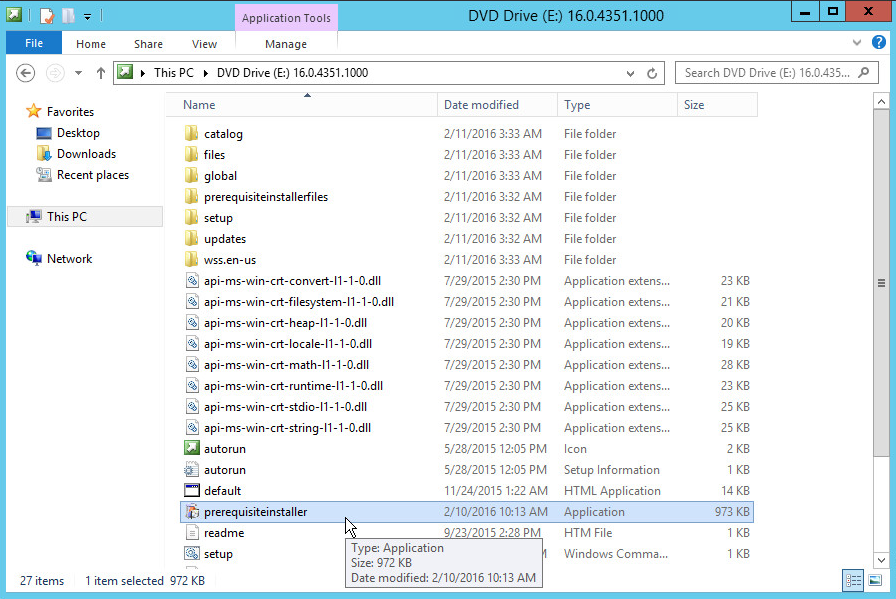Switch to the large icons view

click(875, 580)
